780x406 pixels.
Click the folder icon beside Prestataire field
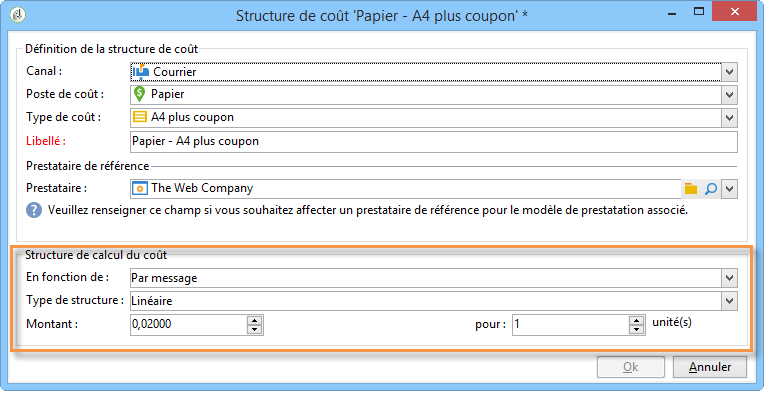tap(691, 189)
